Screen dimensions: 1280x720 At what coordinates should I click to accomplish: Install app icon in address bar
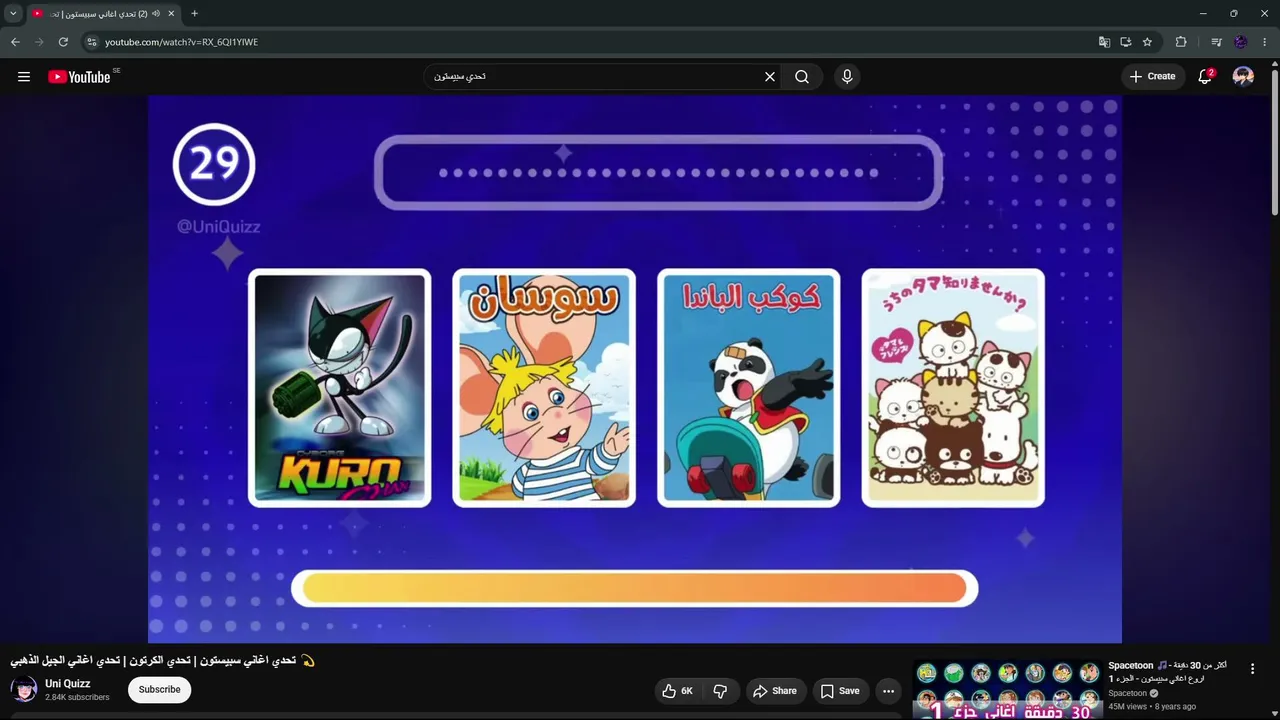pyautogui.click(x=1126, y=42)
